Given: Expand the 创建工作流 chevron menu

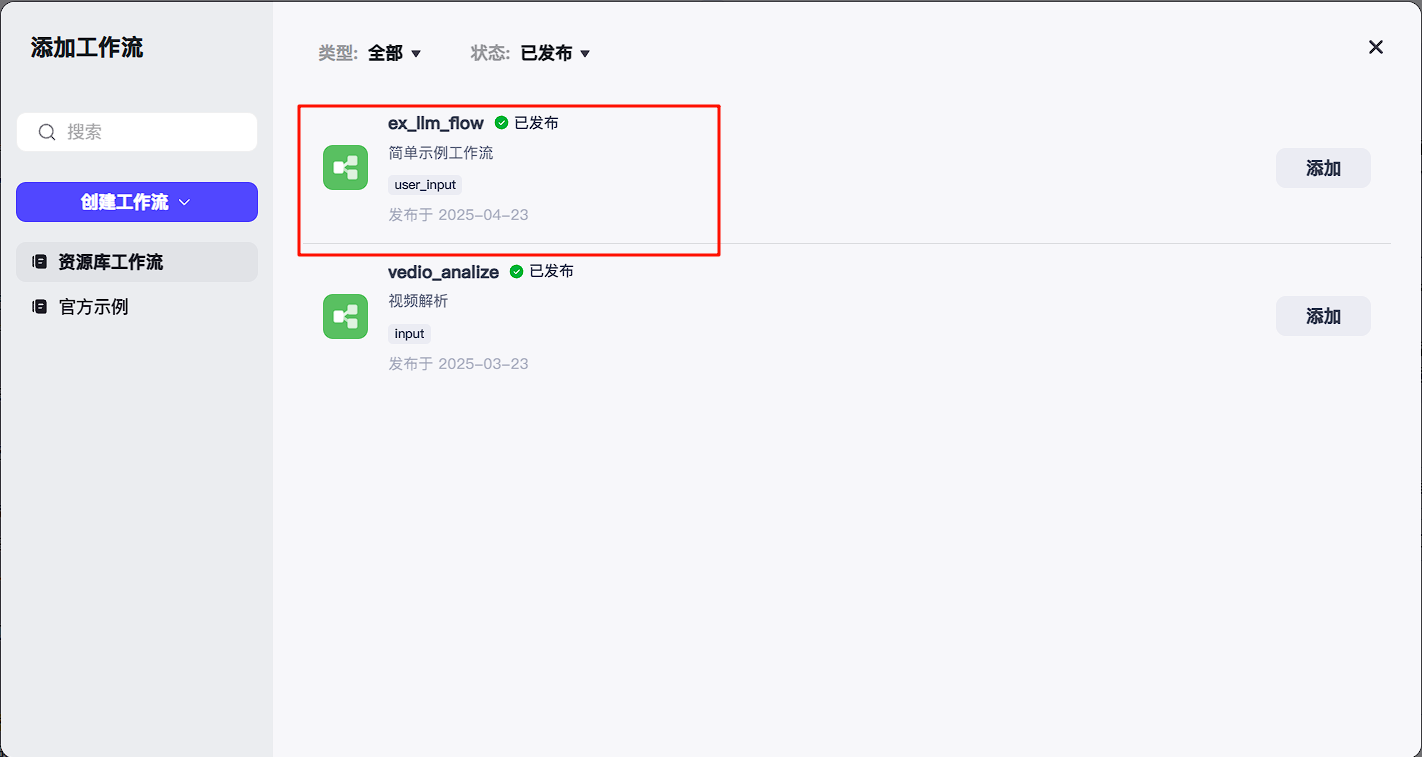Looking at the screenshot, I should click(184, 202).
